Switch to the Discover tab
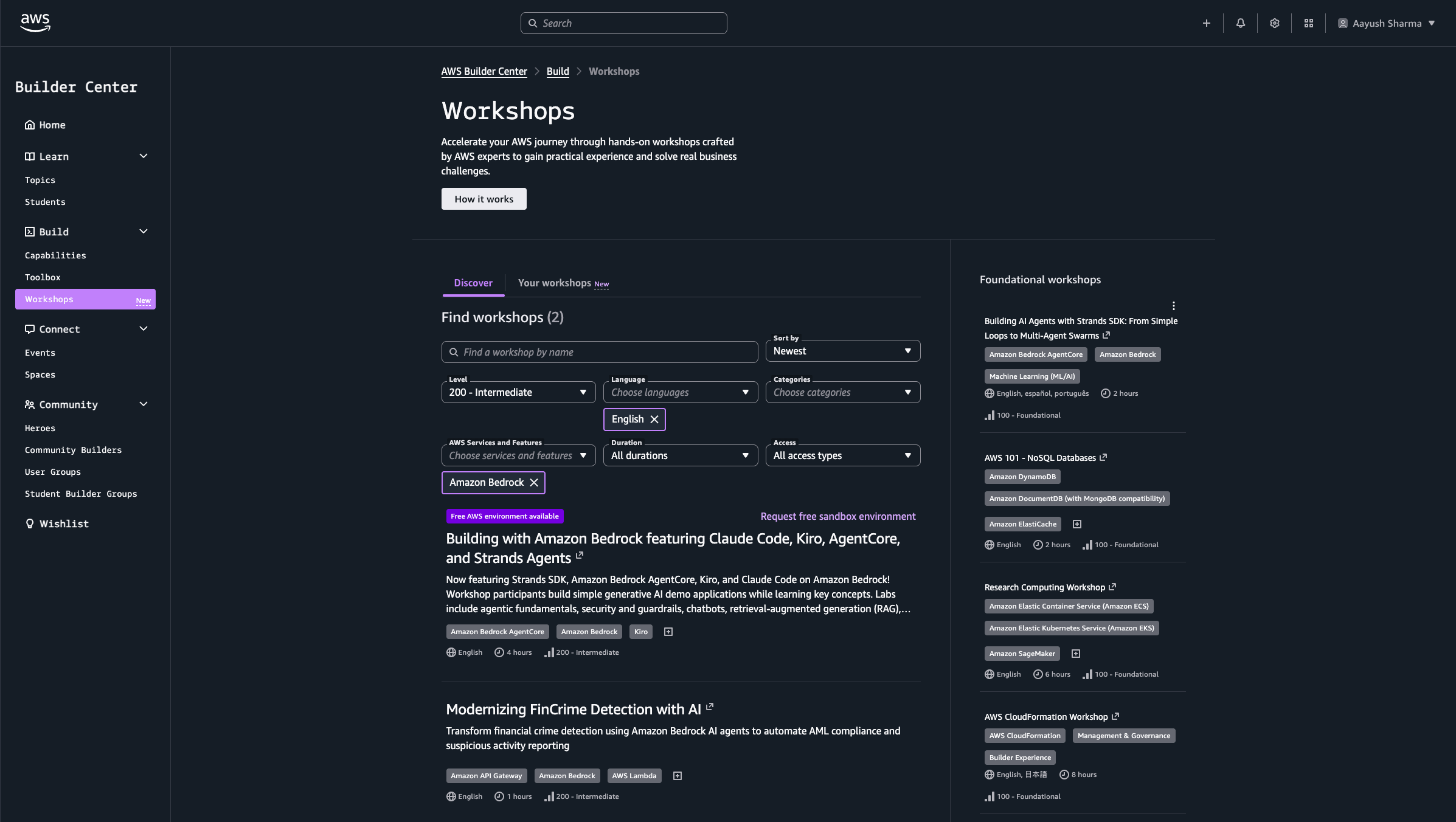The height and width of the screenshot is (822, 1456). click(473, 283)
